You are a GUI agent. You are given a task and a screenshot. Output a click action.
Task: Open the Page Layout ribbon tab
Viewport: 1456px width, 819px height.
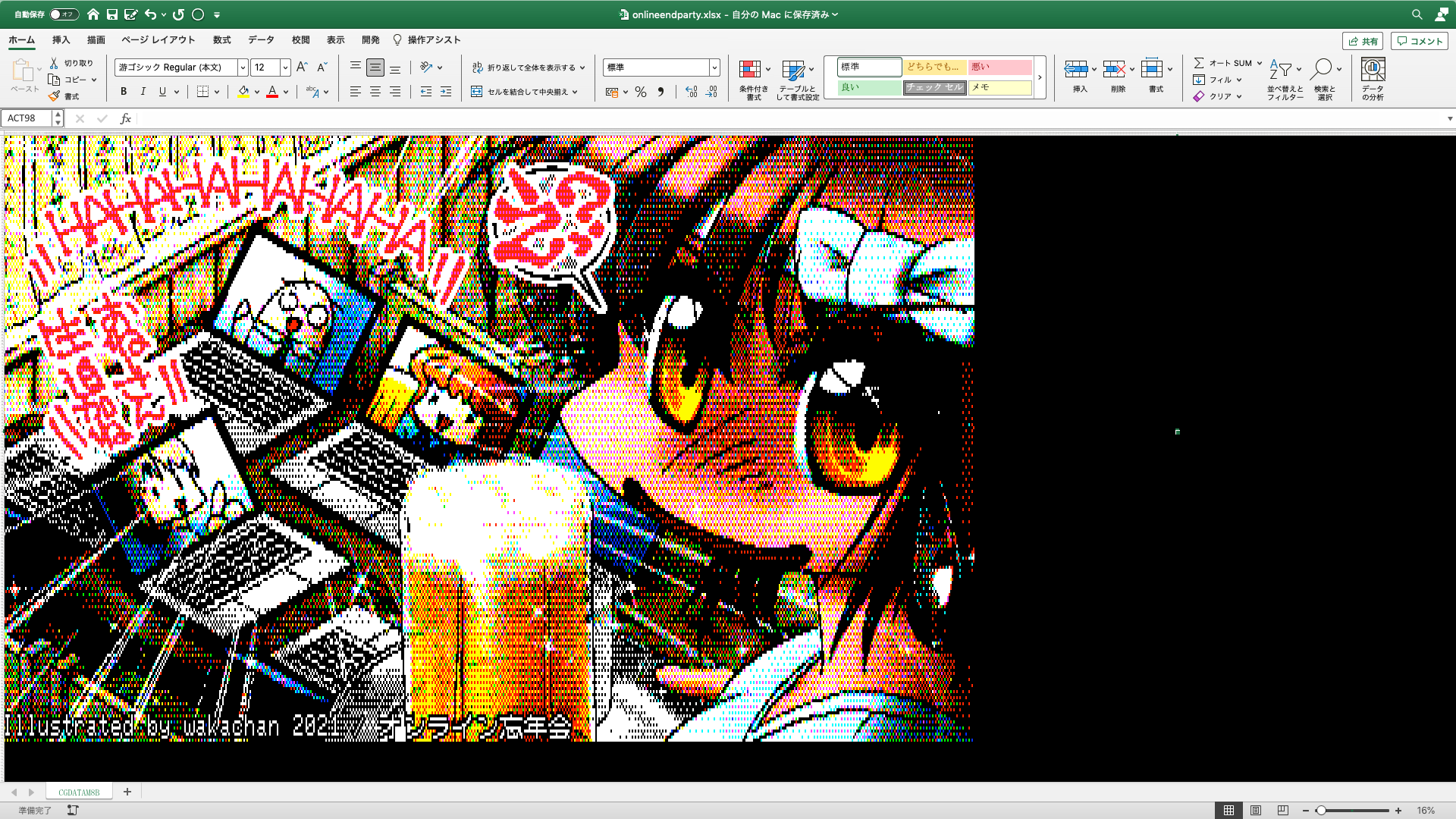[158, 40]
